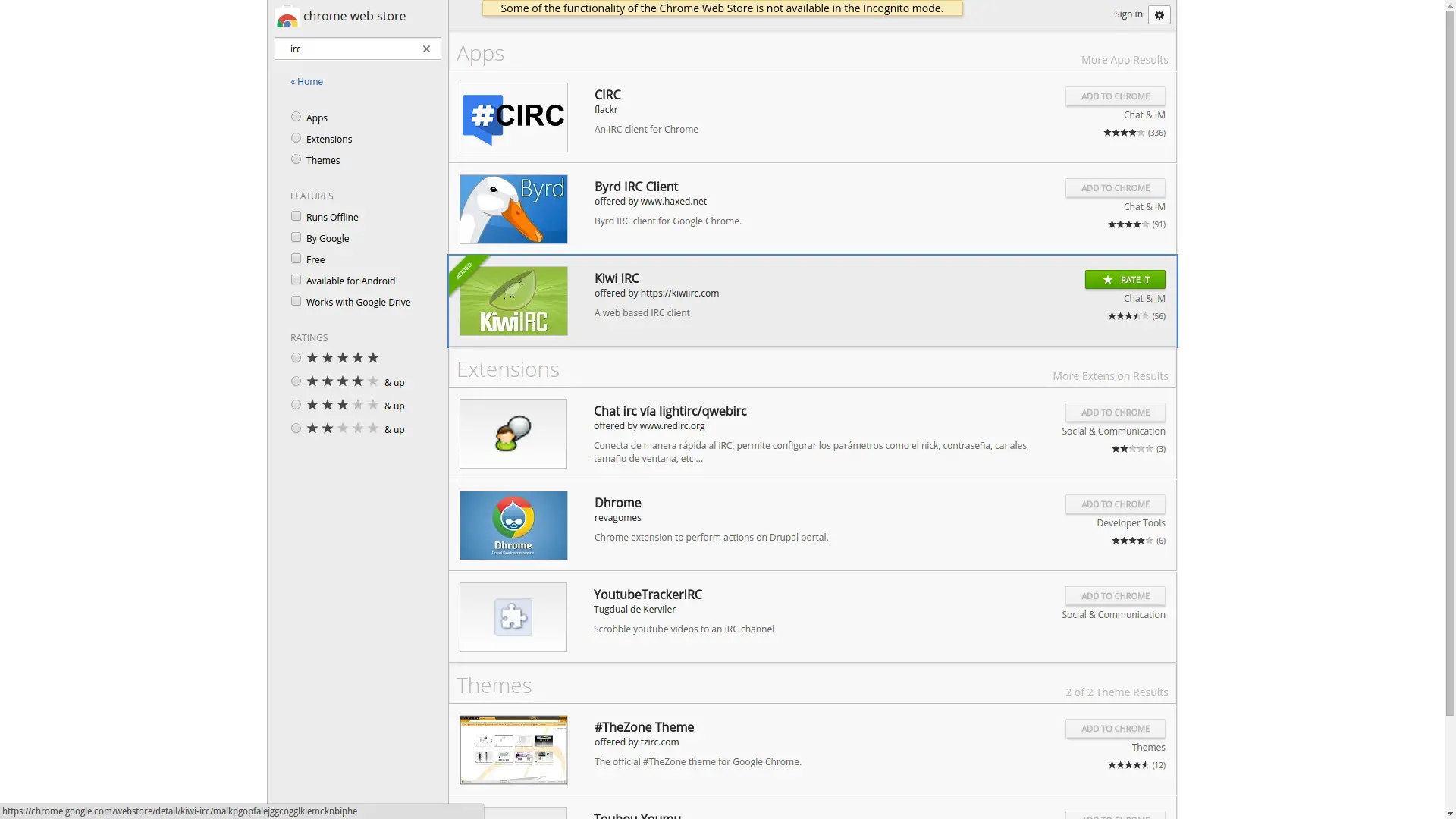The width and height of the screenshot is (1456, 819).
Task: Open the Kiwi IRC title
Action: [x=617, y=278]
